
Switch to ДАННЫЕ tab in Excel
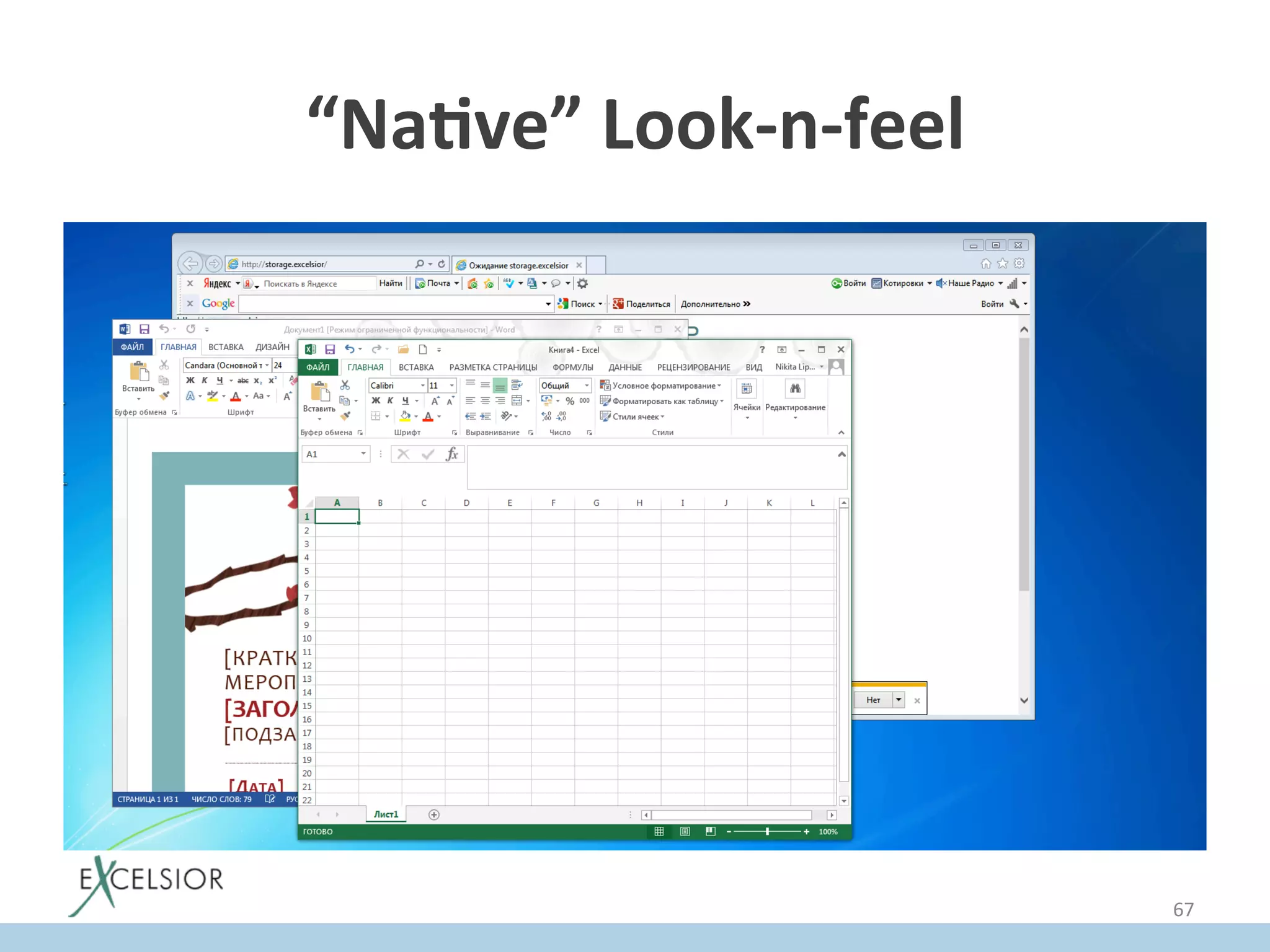click(624, 368)
